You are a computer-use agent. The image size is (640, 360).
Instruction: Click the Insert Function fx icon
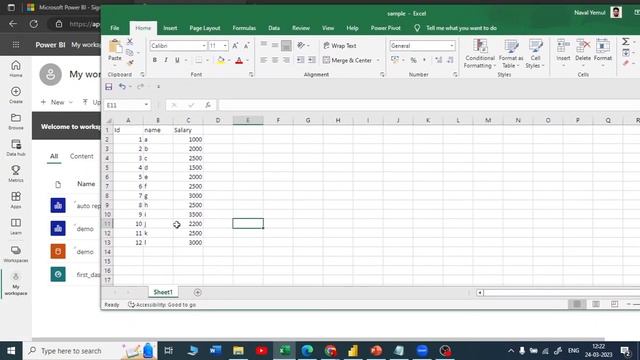pyautogui.click(x=208, y=105)
